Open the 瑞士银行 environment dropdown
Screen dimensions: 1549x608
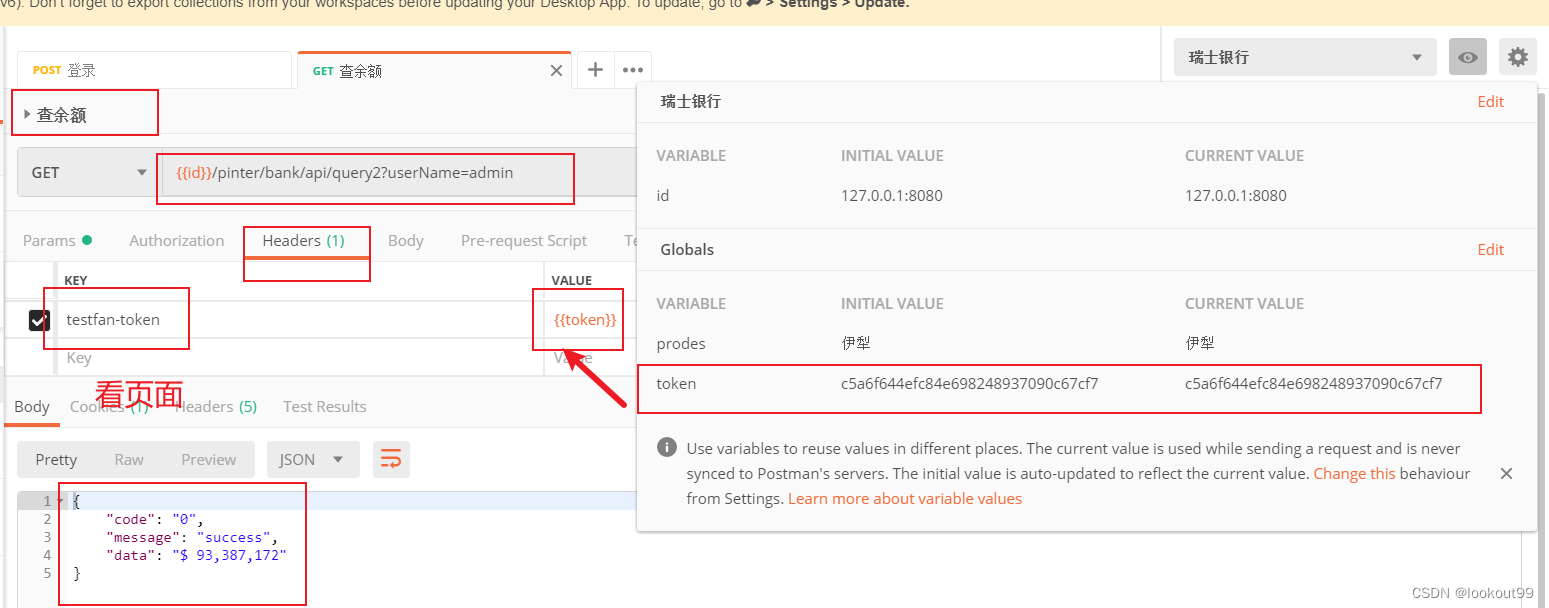[1304, 58]
